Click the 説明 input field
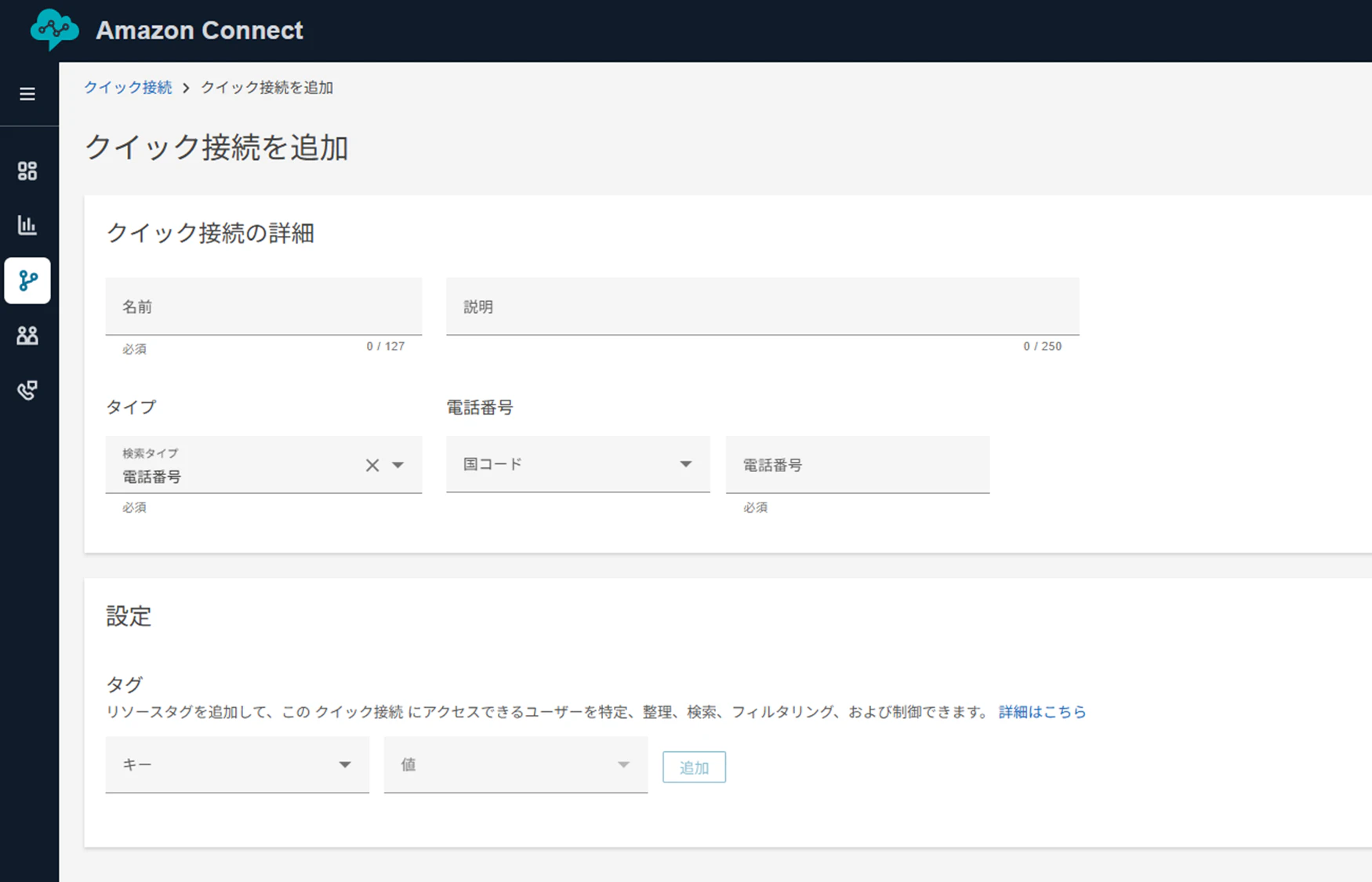Image resolution: width=1372 pixels, height=882 pixels. [763, 307]
